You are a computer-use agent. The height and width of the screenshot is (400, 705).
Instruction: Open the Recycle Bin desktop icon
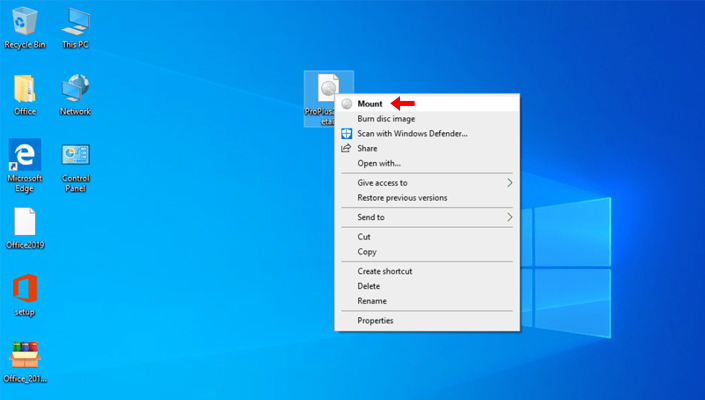(x=25, y=22)
